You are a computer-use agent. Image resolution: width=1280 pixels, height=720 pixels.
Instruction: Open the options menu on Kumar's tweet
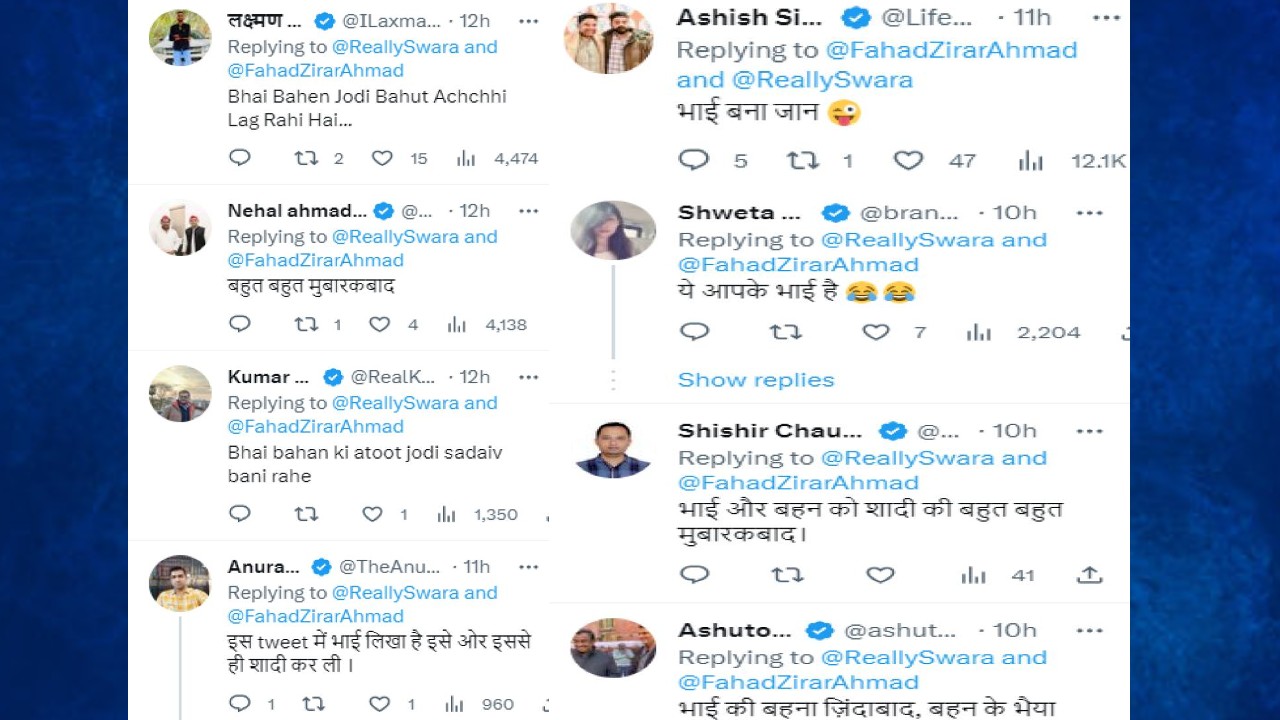[529, 377]
